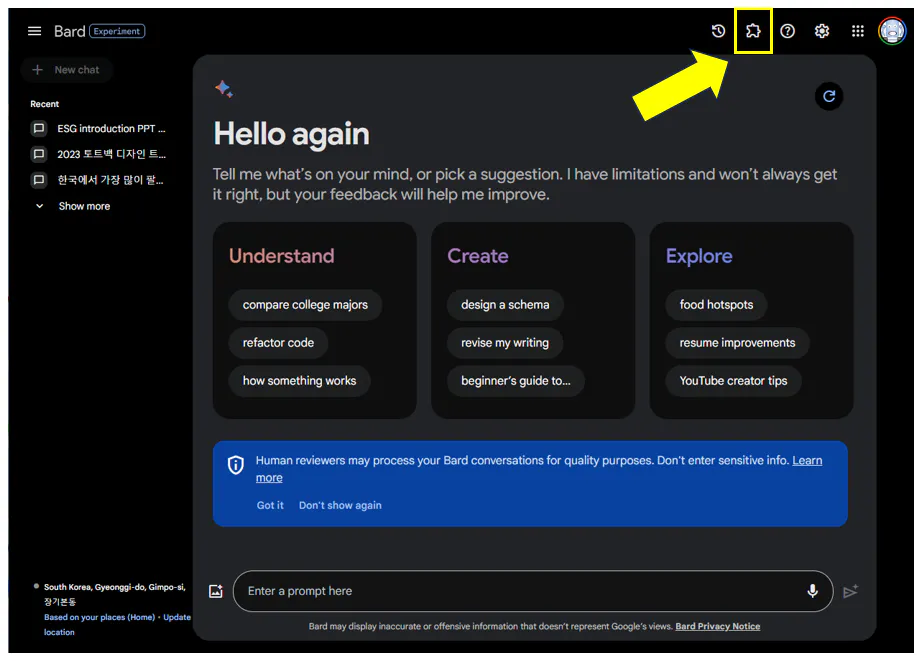This screenshot has height=661, width=918.
Task: Select the how something works suggestion
Action: click(299, 381)
